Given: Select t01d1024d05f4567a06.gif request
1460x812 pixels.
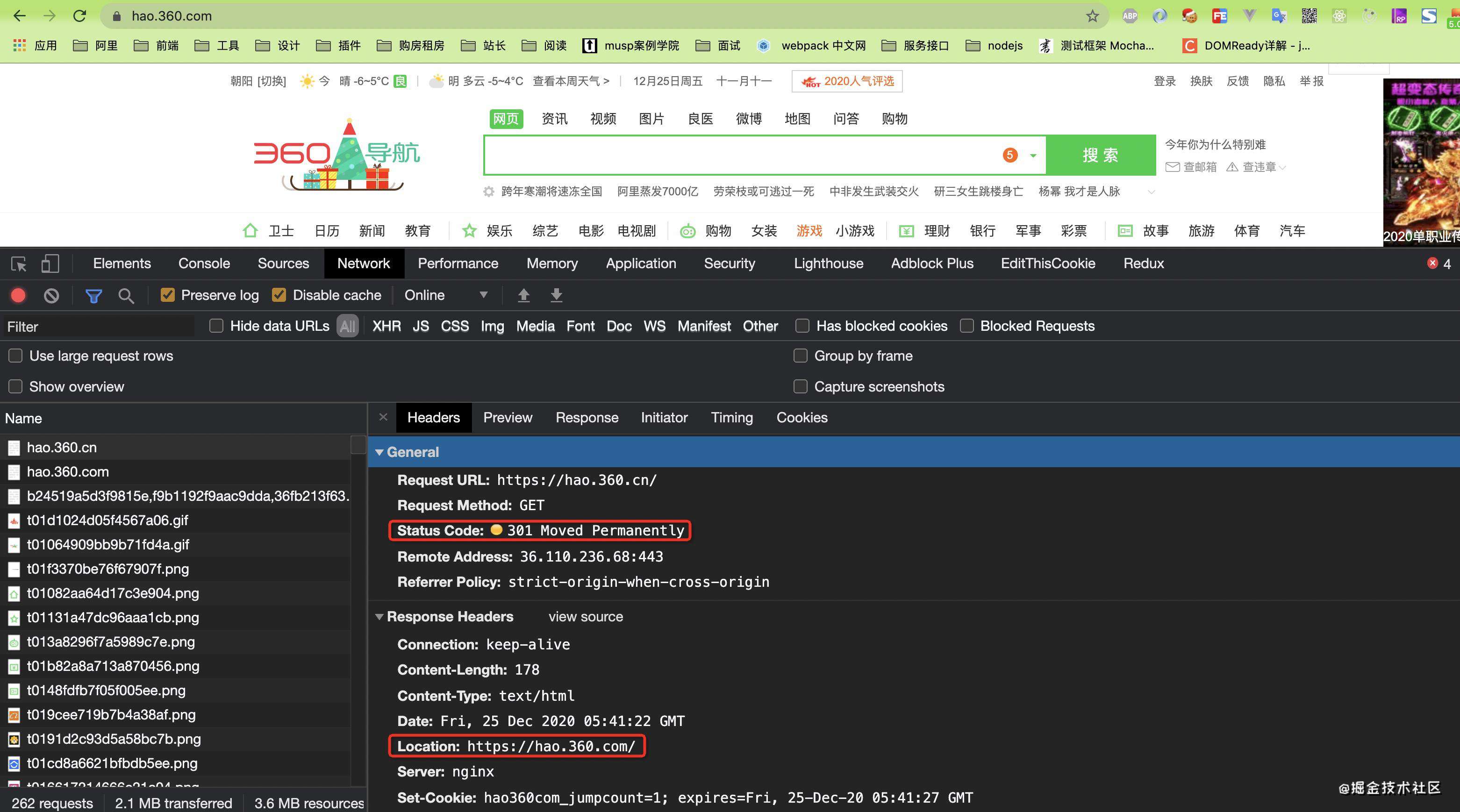Looking at the screenshot, I should point(175,520).
